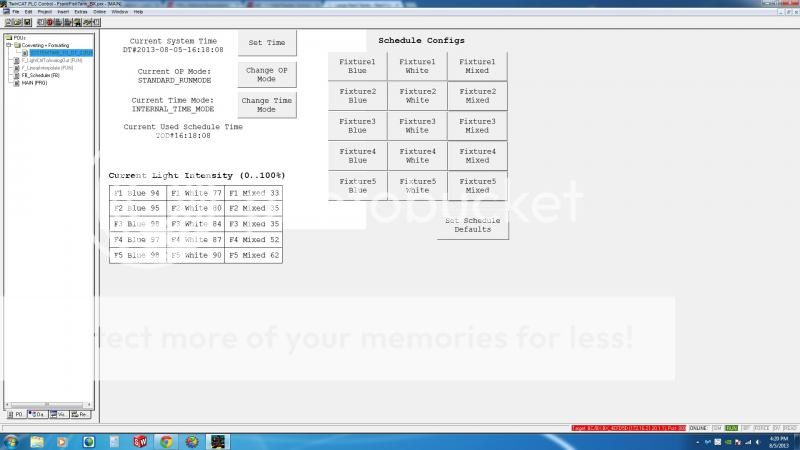Open SolidWorks from the taskbar

click(140, 440)
